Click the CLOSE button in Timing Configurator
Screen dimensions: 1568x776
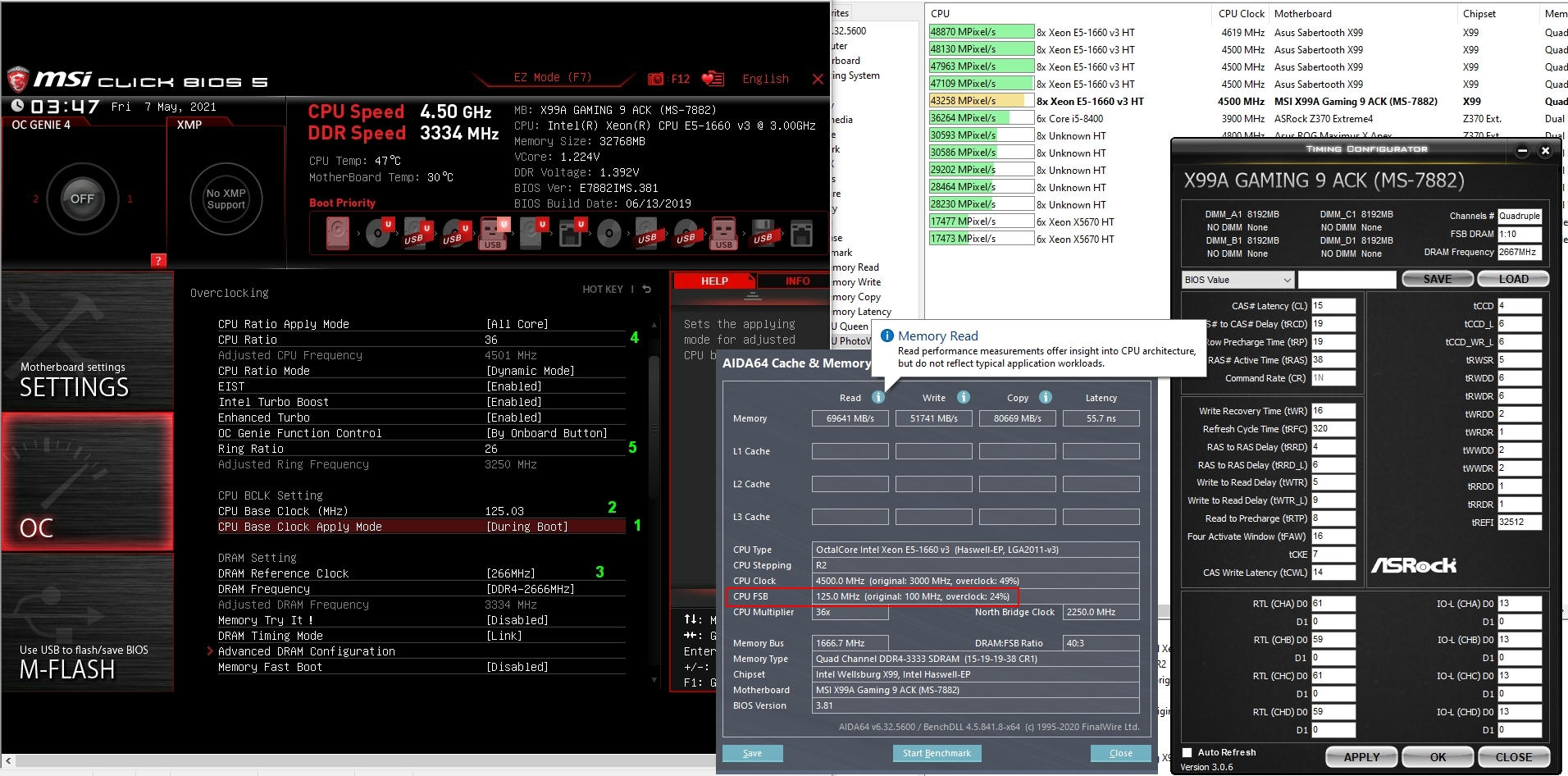[1514, 757]
